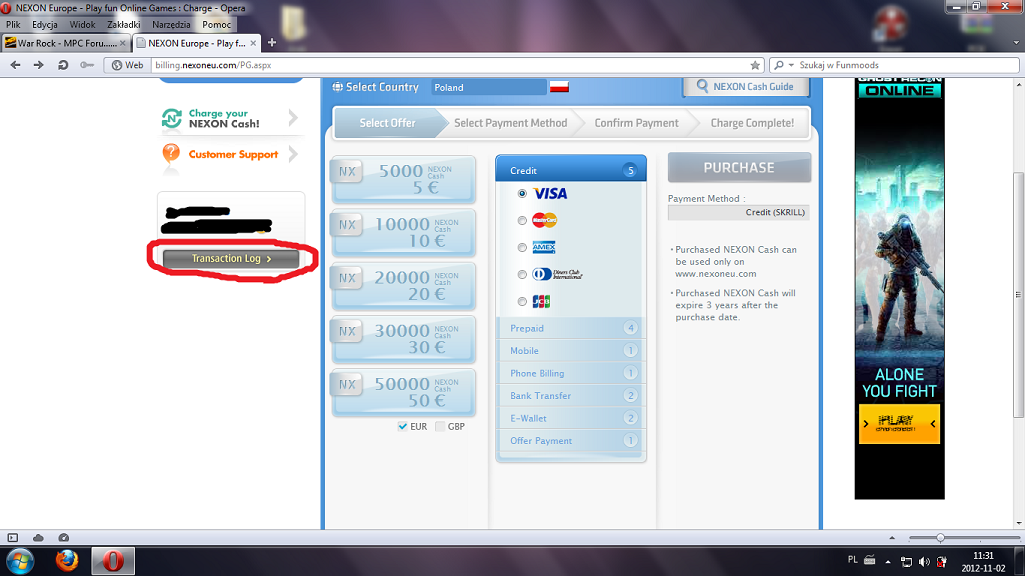Viewport: 1025px width, 576px height.
Task: Toggle the Opera panel icon in status bar
Action: (x=12, y=537)
